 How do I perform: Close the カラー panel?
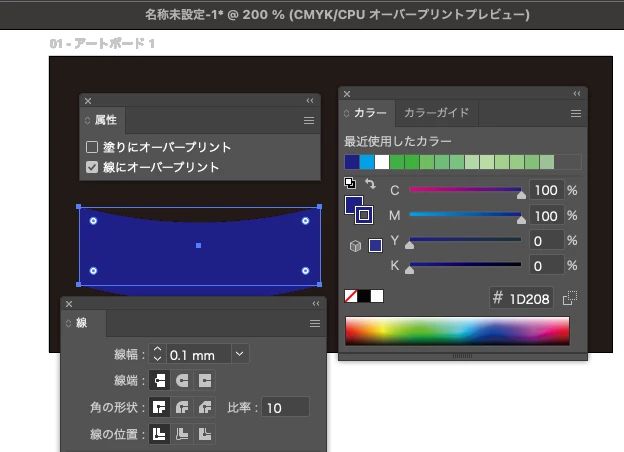pos(347,94)
